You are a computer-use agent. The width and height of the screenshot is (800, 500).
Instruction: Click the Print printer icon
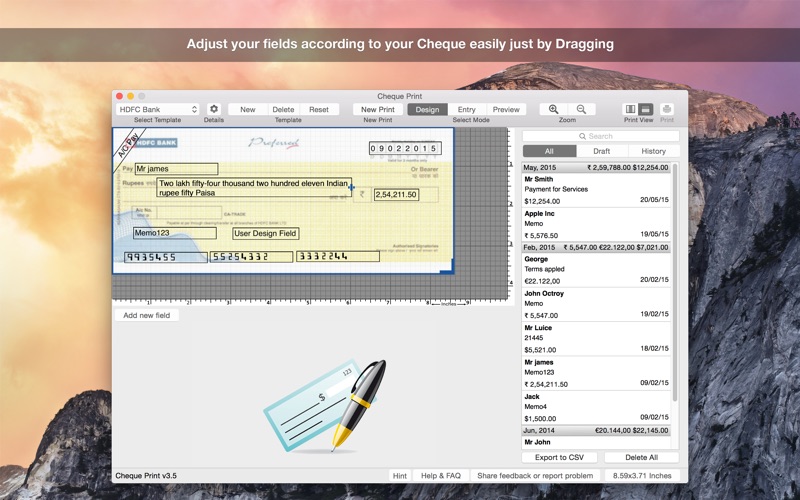point(667,109)
